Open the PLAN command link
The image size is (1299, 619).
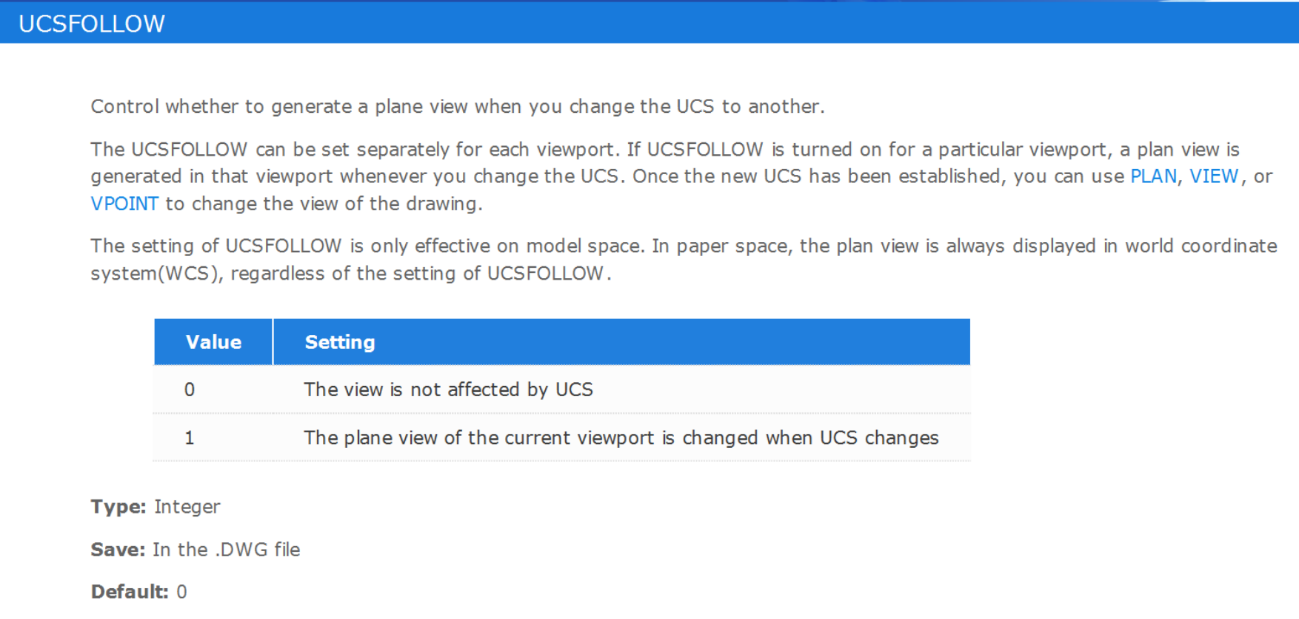1153,176
